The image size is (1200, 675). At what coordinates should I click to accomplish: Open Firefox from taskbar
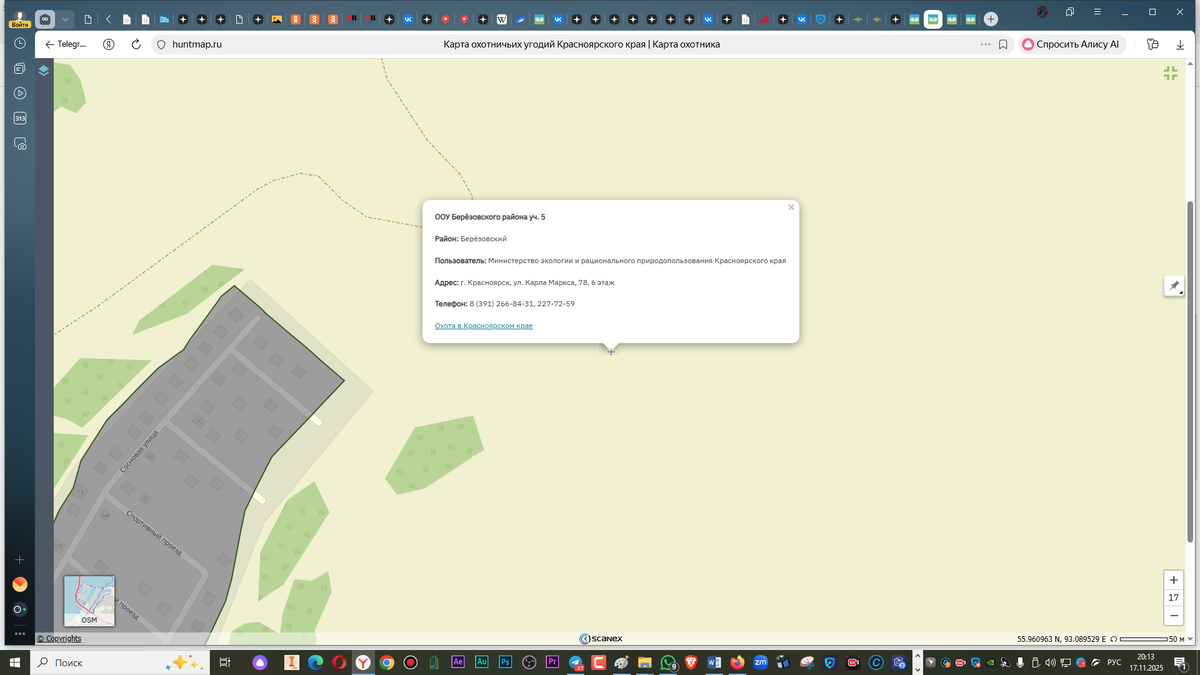(737, 662)
